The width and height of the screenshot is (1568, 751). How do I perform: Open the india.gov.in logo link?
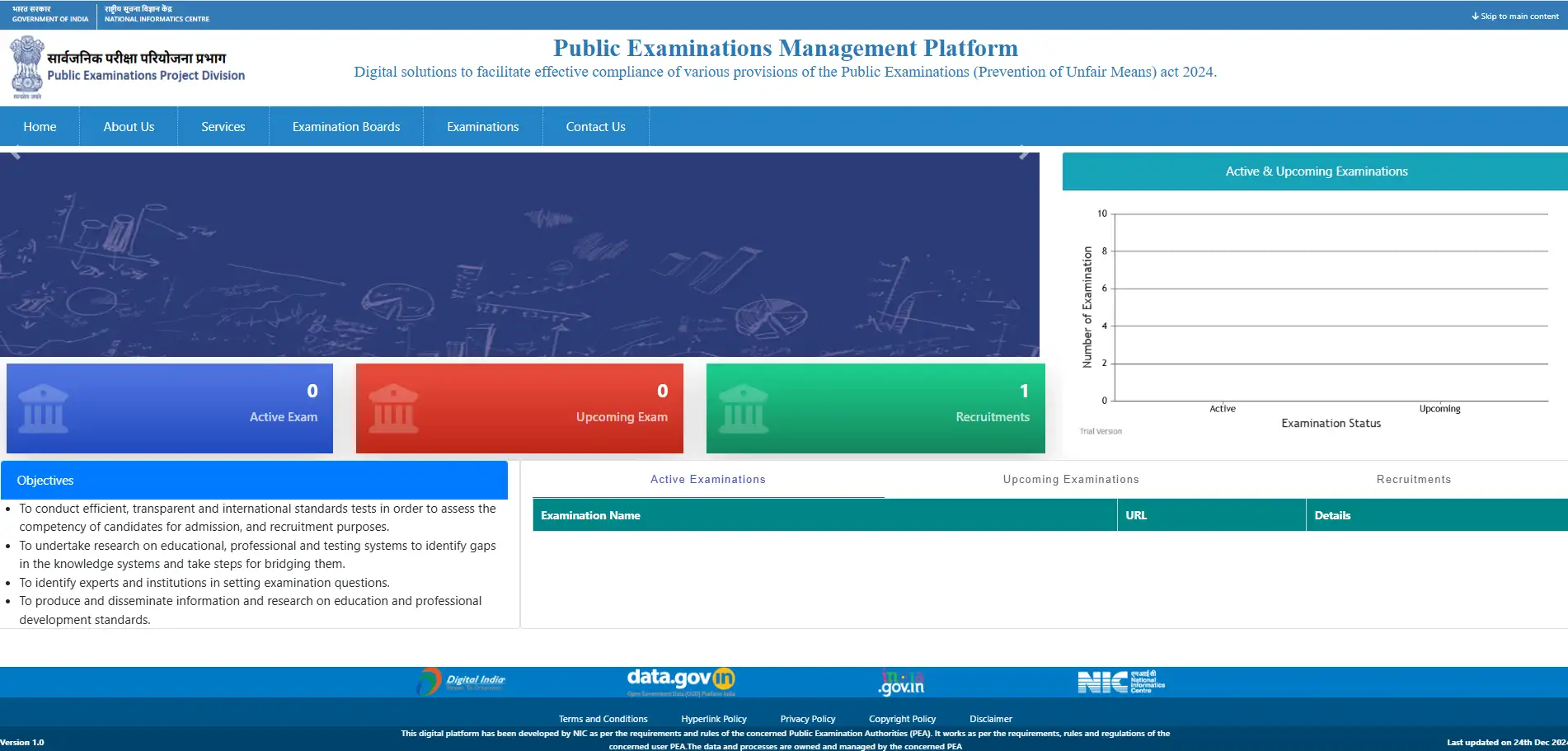pyautogui.click(x=902, y=682)
